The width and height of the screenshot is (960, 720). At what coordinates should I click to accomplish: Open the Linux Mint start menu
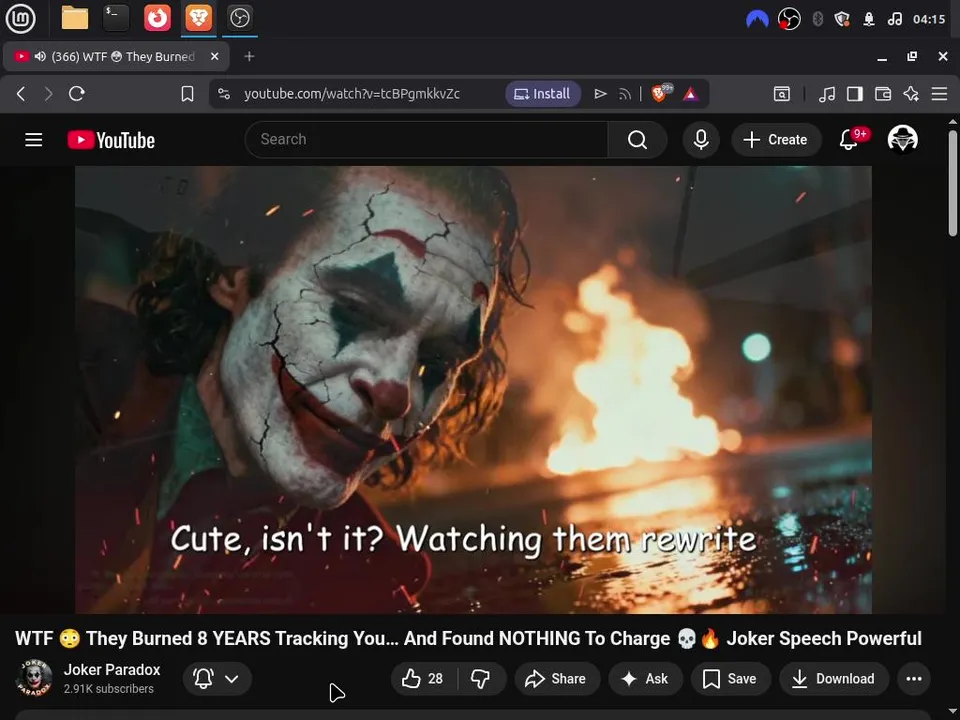click(x=20, y=18)
